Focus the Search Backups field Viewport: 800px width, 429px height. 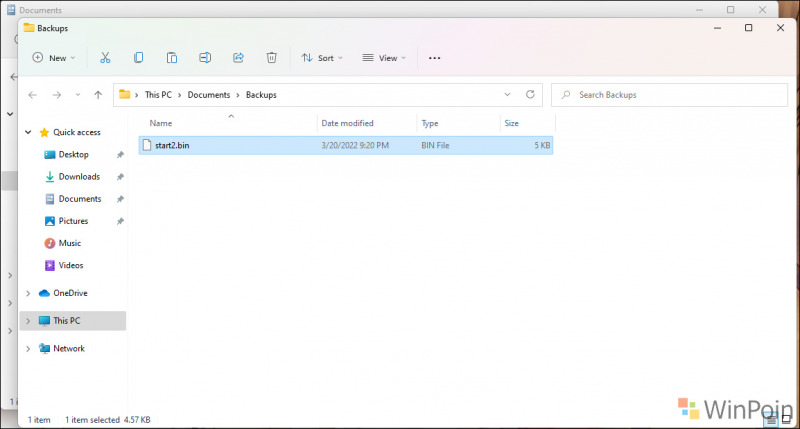point(669,95)
